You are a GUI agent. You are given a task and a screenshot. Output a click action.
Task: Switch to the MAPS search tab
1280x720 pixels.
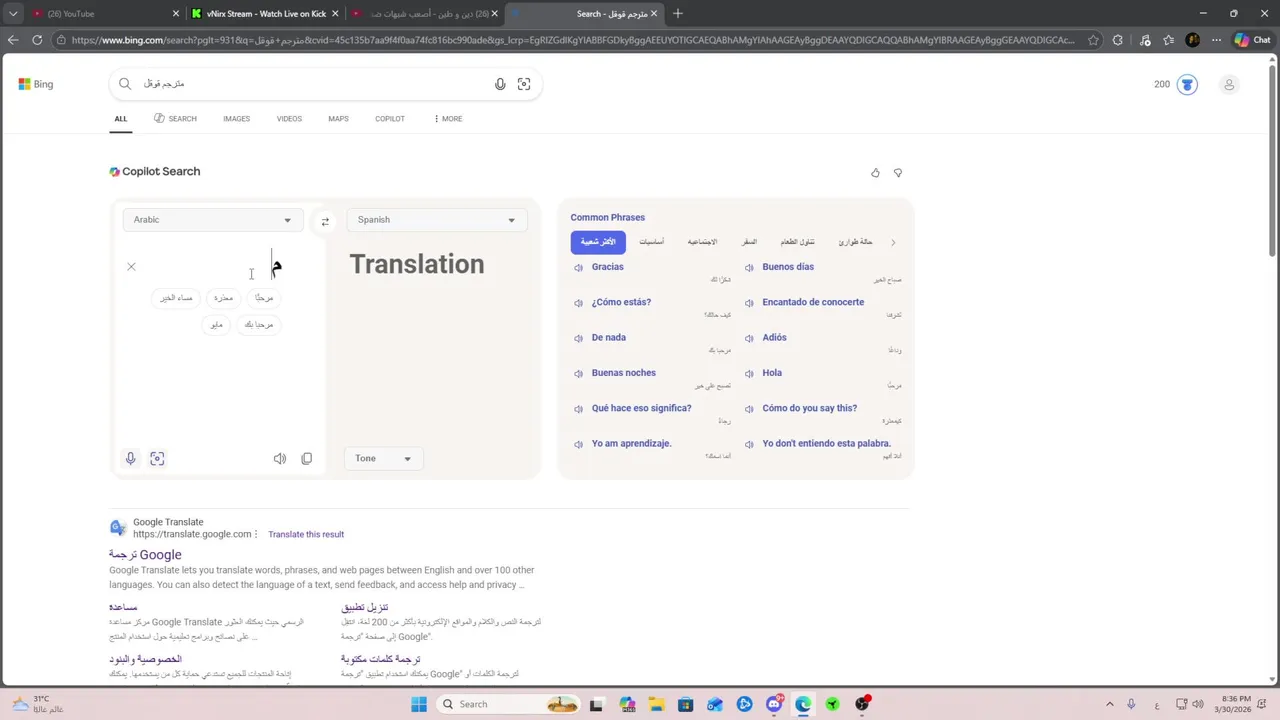point(338,119)
